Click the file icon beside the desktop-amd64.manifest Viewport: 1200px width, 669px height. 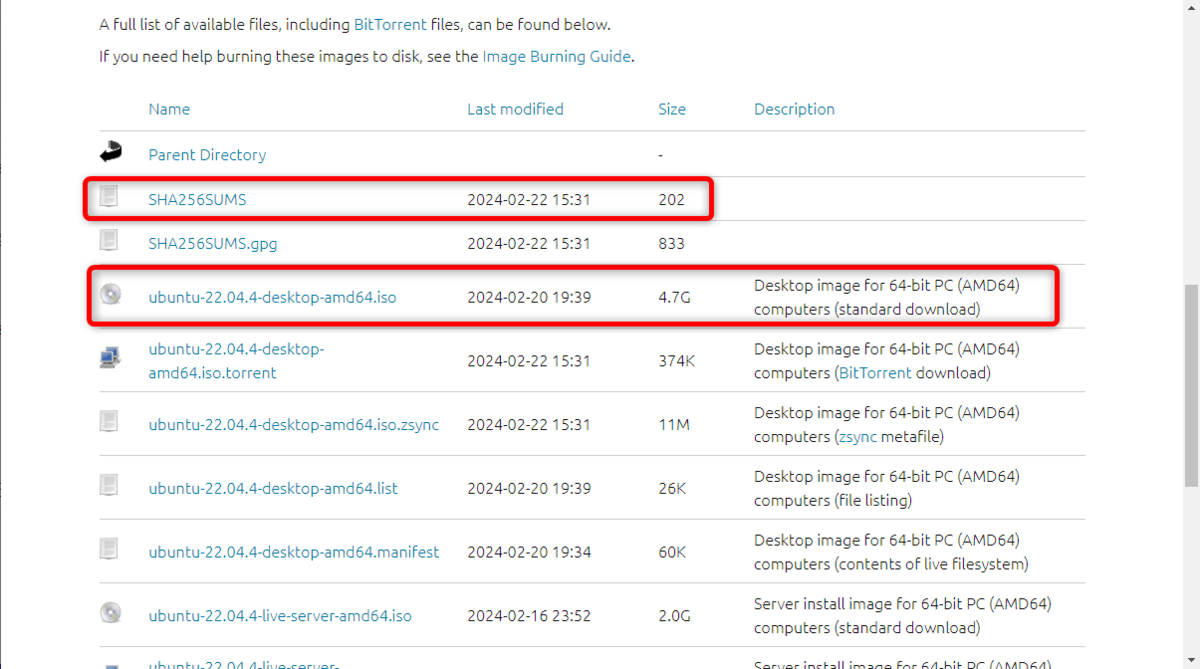(x=109, y=550)
